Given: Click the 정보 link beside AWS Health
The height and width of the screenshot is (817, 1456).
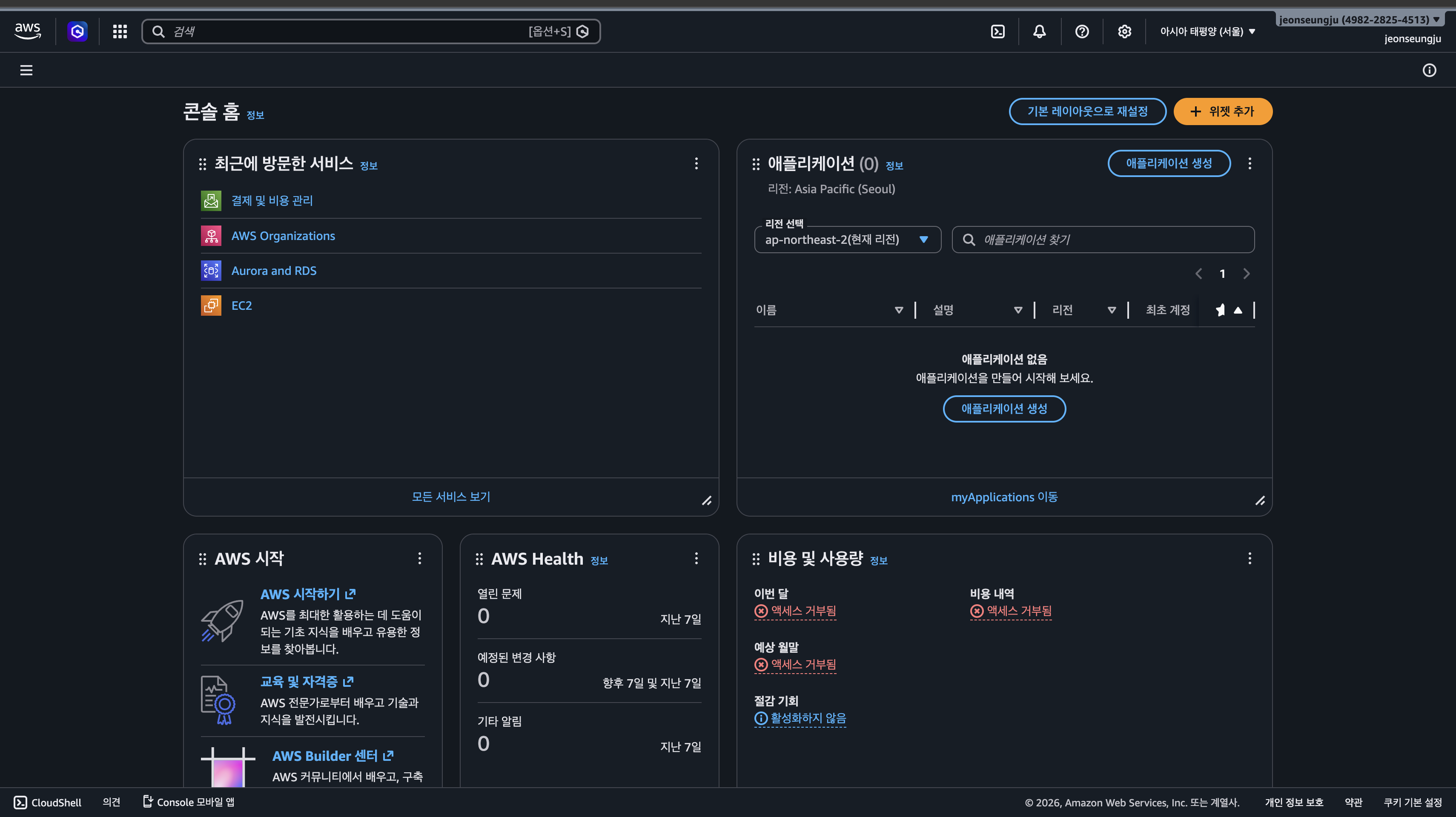Looking at the screenshot, I should (599, 560).
